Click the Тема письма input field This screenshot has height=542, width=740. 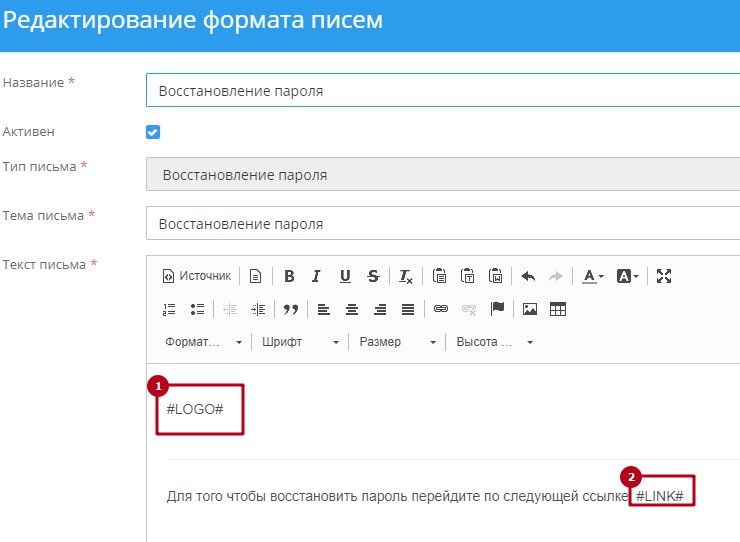(x=443, y=223)
